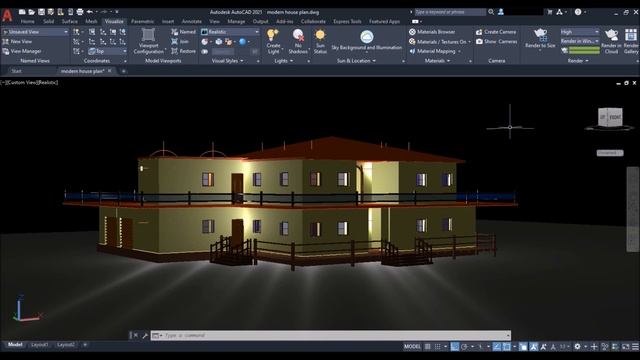This screenshot has width=640, height=360.
Task: Click Create Camera
Action: coord(496,31)
